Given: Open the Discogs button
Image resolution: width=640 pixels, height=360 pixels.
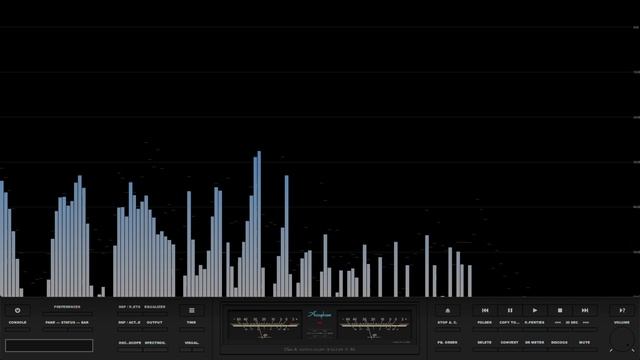Looking at the screenshot, I should point(559,342).
